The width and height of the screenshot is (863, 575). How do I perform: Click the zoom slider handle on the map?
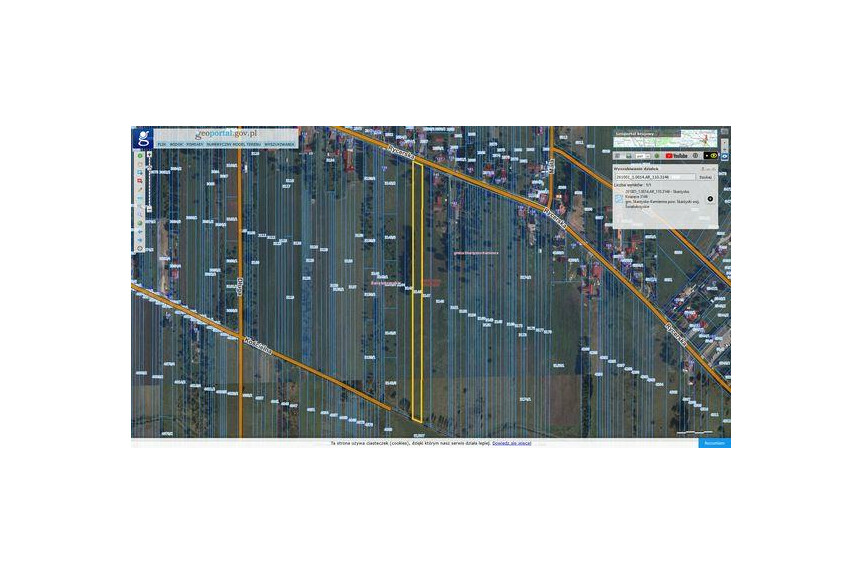149,208
